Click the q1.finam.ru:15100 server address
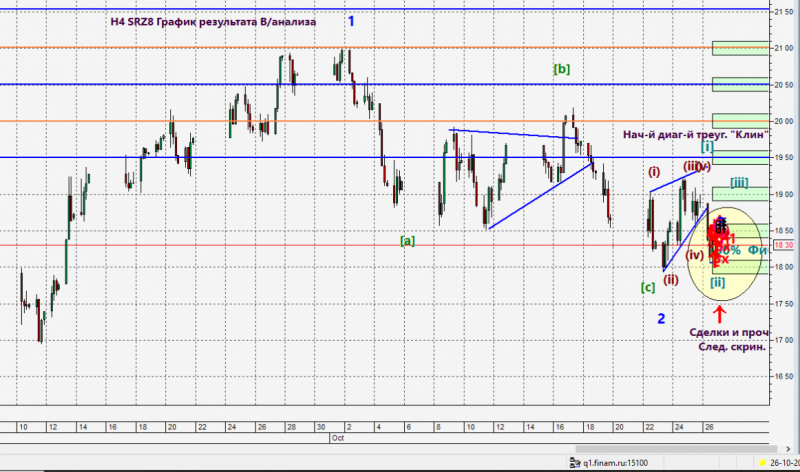Screen dimensions: 800x472 pyautogui.click(x=615, y=463)
